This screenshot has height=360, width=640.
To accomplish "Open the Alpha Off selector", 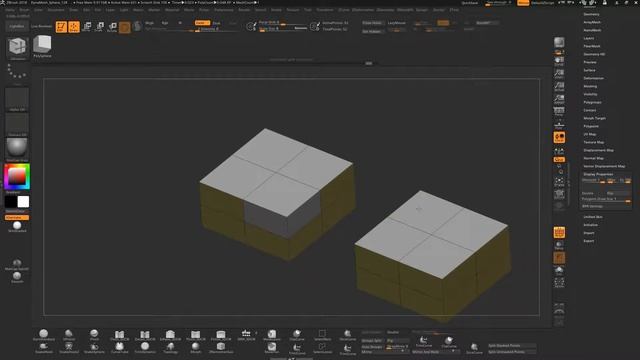I will point(17,100).
